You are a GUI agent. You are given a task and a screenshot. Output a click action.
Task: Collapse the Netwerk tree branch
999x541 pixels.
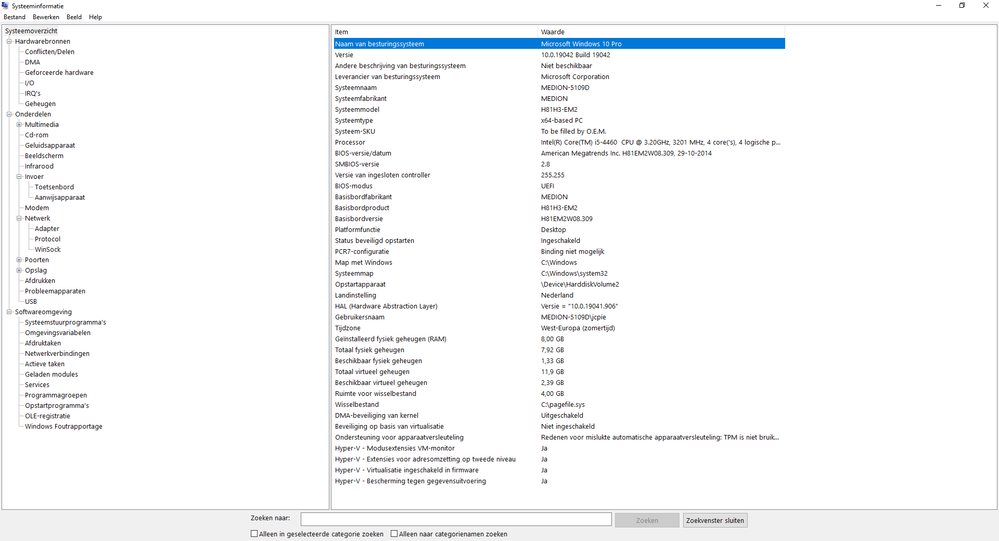click(x=19, y=218)
